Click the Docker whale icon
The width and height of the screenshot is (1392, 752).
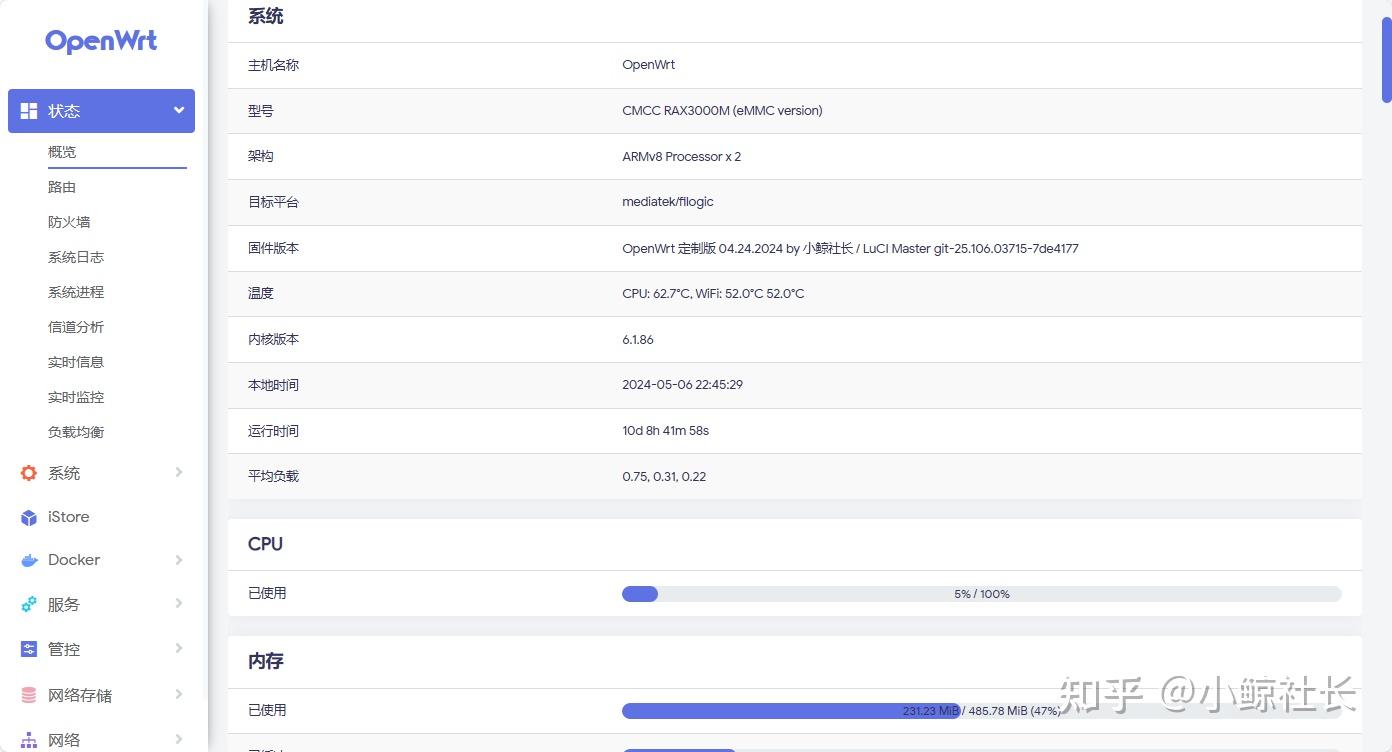tap(28, 560)
